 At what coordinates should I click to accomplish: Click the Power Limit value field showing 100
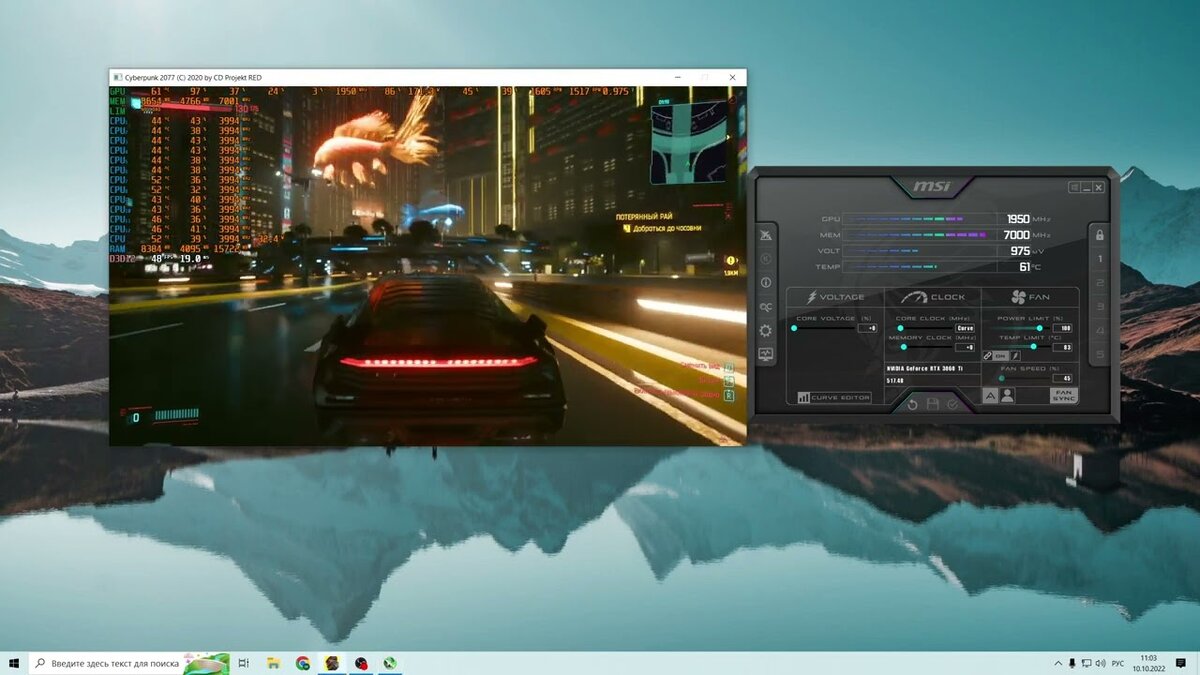click(x=1062, y=328)
